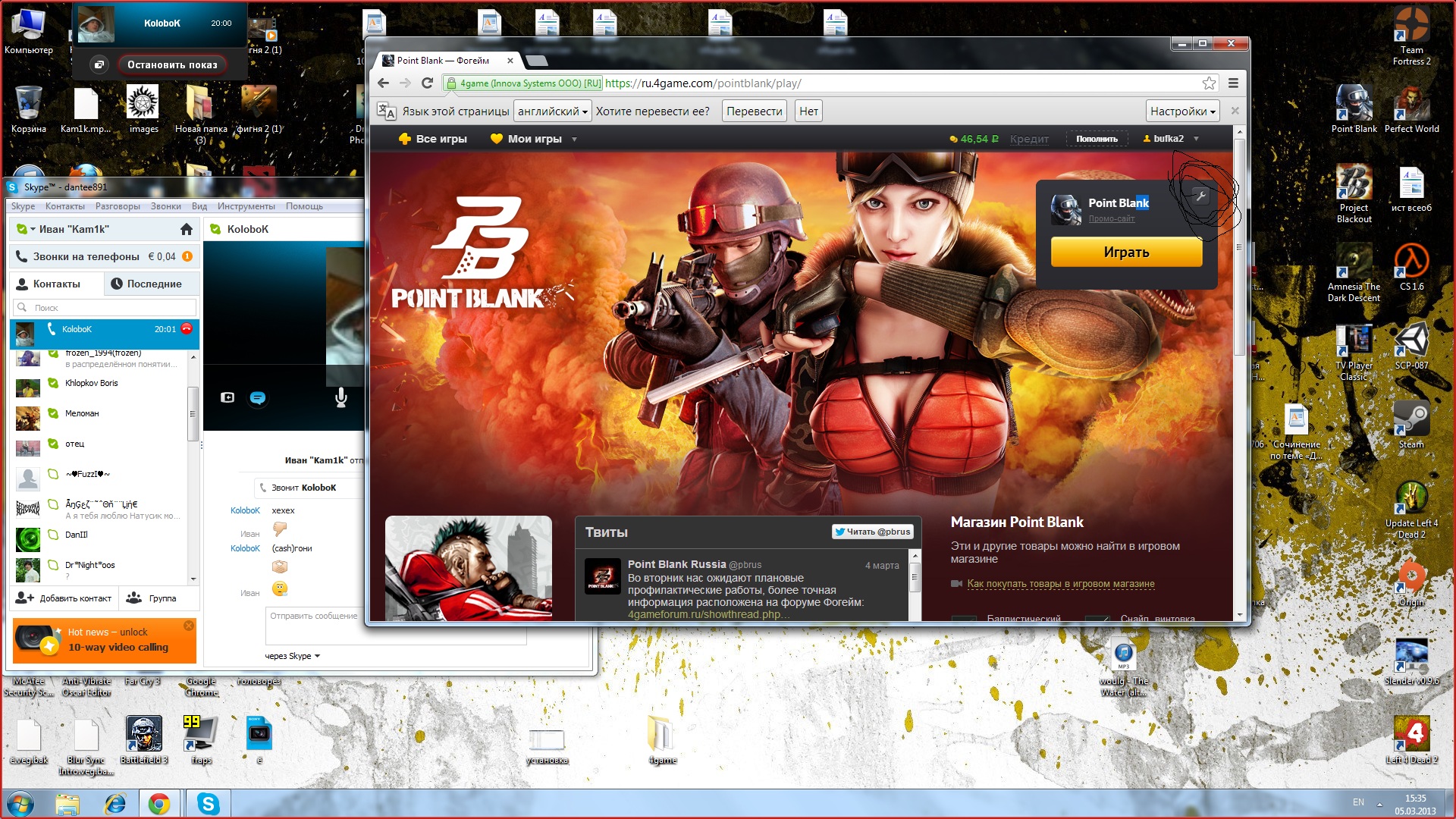Open Left 4 Dead 2 desktop icon

pos(1411,740)
